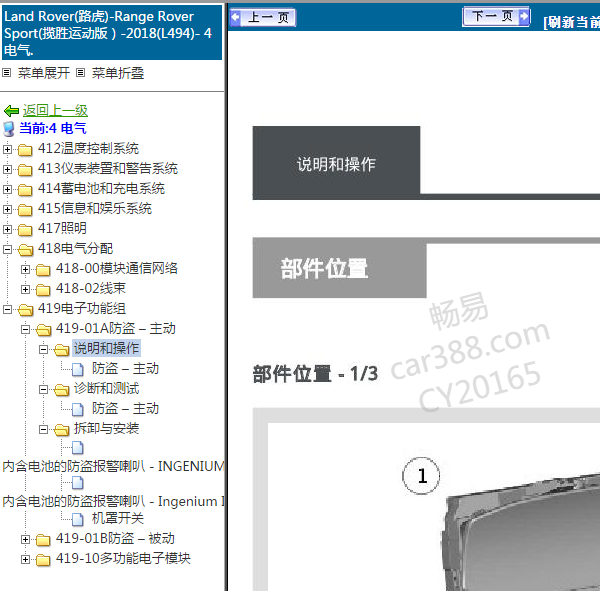Image resolution: width=600 pixels, height=591 pixels.
Task: Click the computer icon beside 当前:4 电气
Action: pos(9,129)
